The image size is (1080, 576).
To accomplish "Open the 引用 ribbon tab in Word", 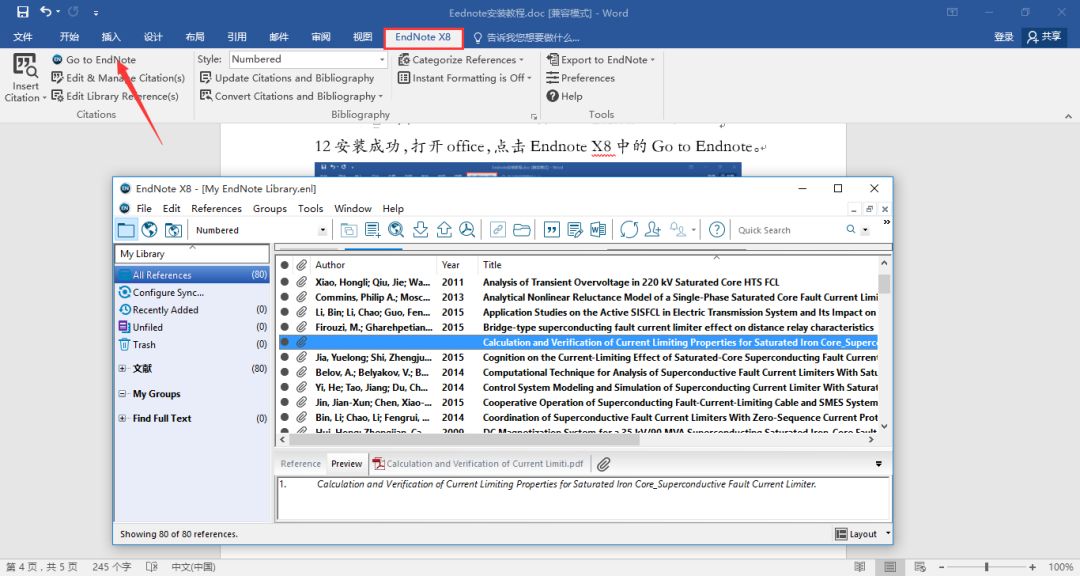I will pos(237,37).
